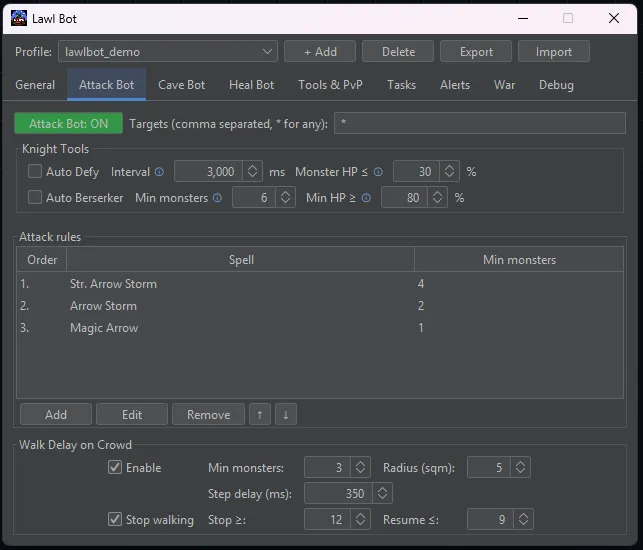
Task: Switch to the Alerts tab
Action: [455, 85]
